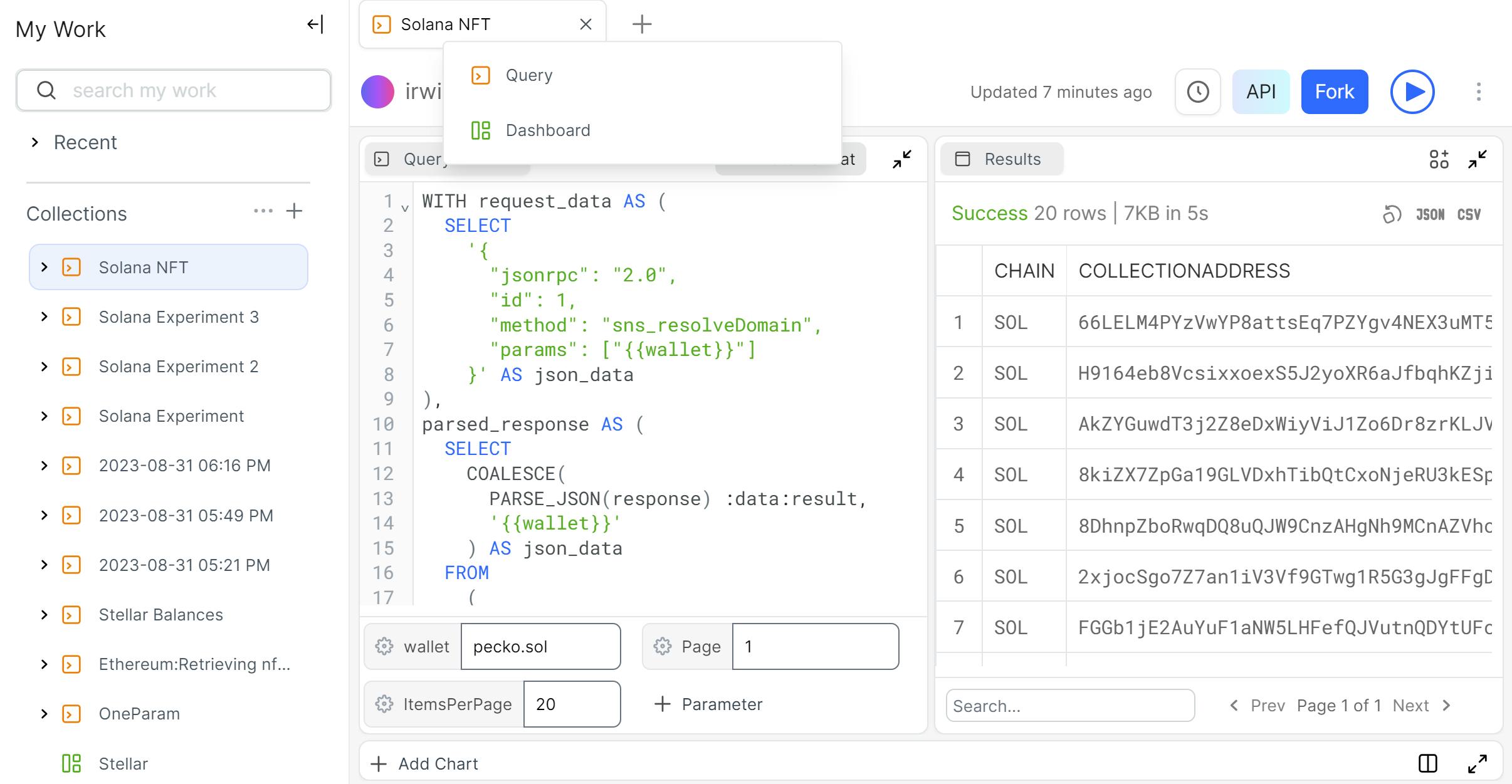The width and height of the screenshot is (1512, 784).
Task: Expand the OneParam item
Action: tap(44, 714)
